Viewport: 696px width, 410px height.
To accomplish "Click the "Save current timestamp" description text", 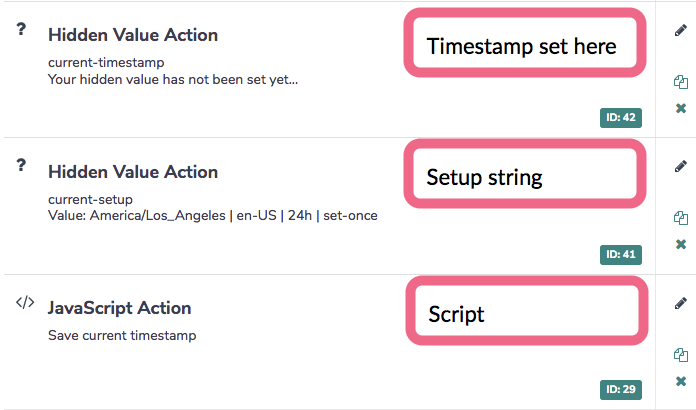I will pyautogui.click(x=122, y=335).
